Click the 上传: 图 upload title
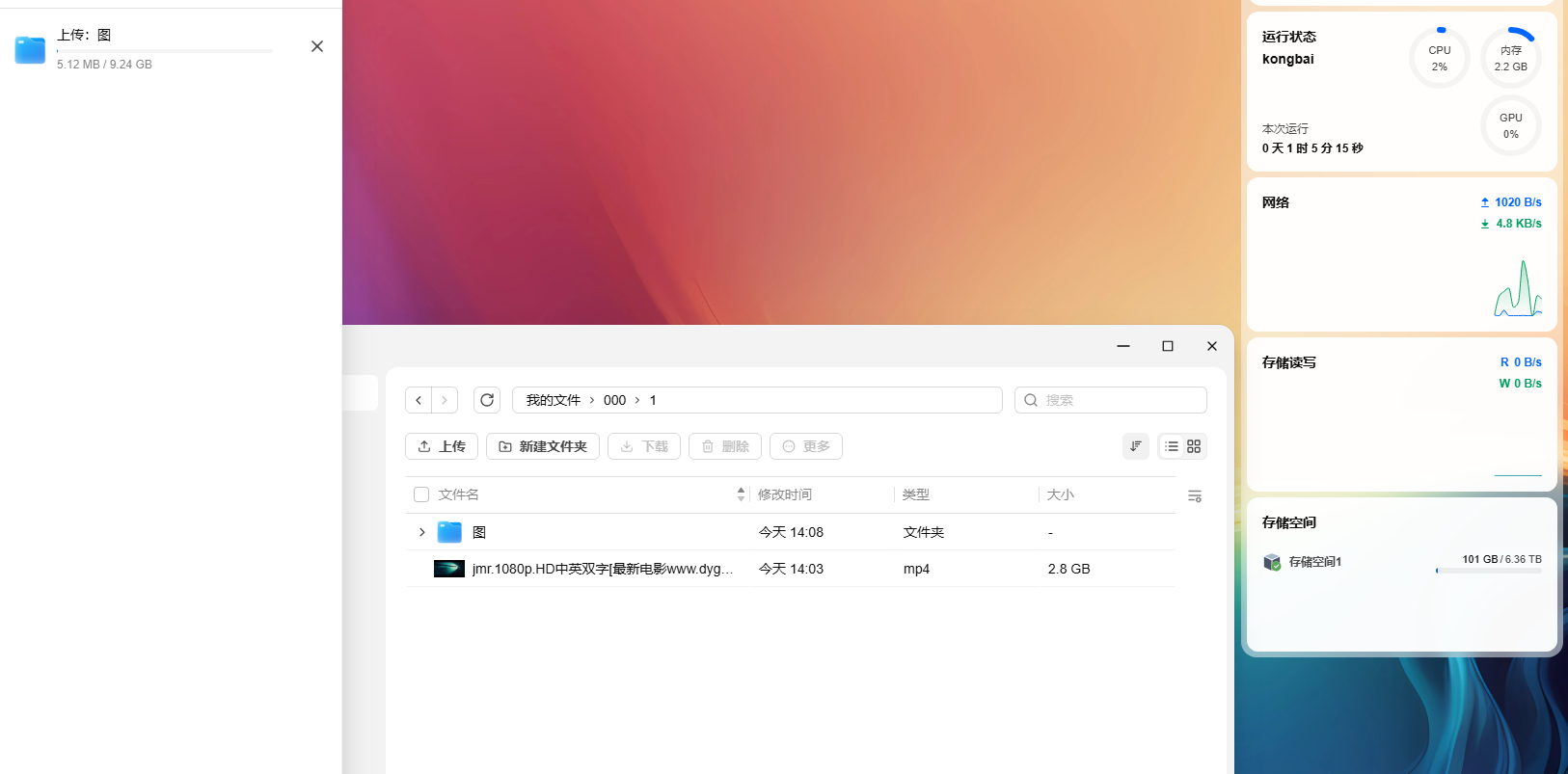Screen dimensions: 1568x774 click(x=85, y=35)
